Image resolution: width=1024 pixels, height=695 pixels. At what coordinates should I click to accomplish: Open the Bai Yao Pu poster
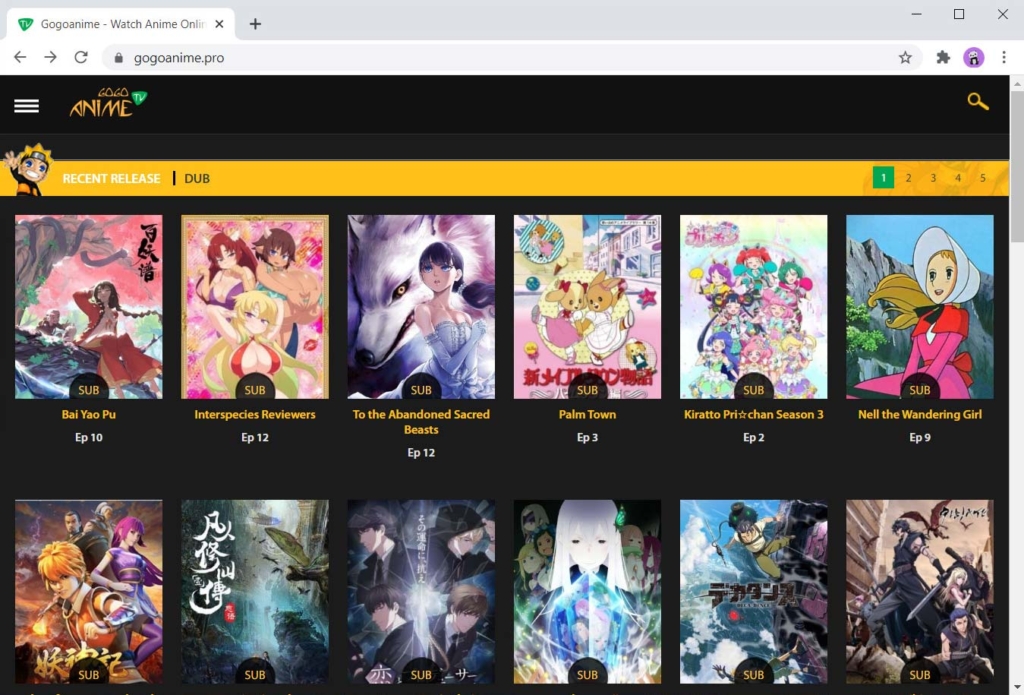89,306
